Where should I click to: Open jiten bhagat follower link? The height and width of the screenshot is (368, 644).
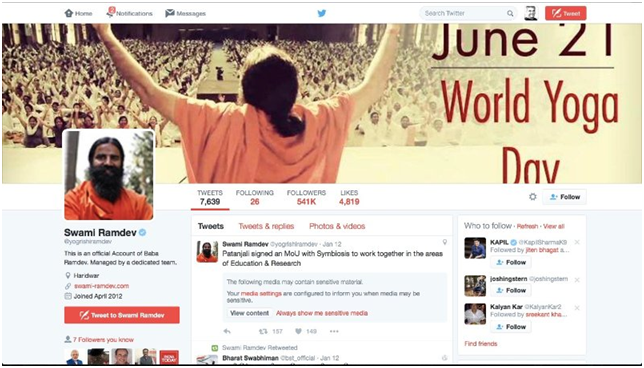point(542,250)
